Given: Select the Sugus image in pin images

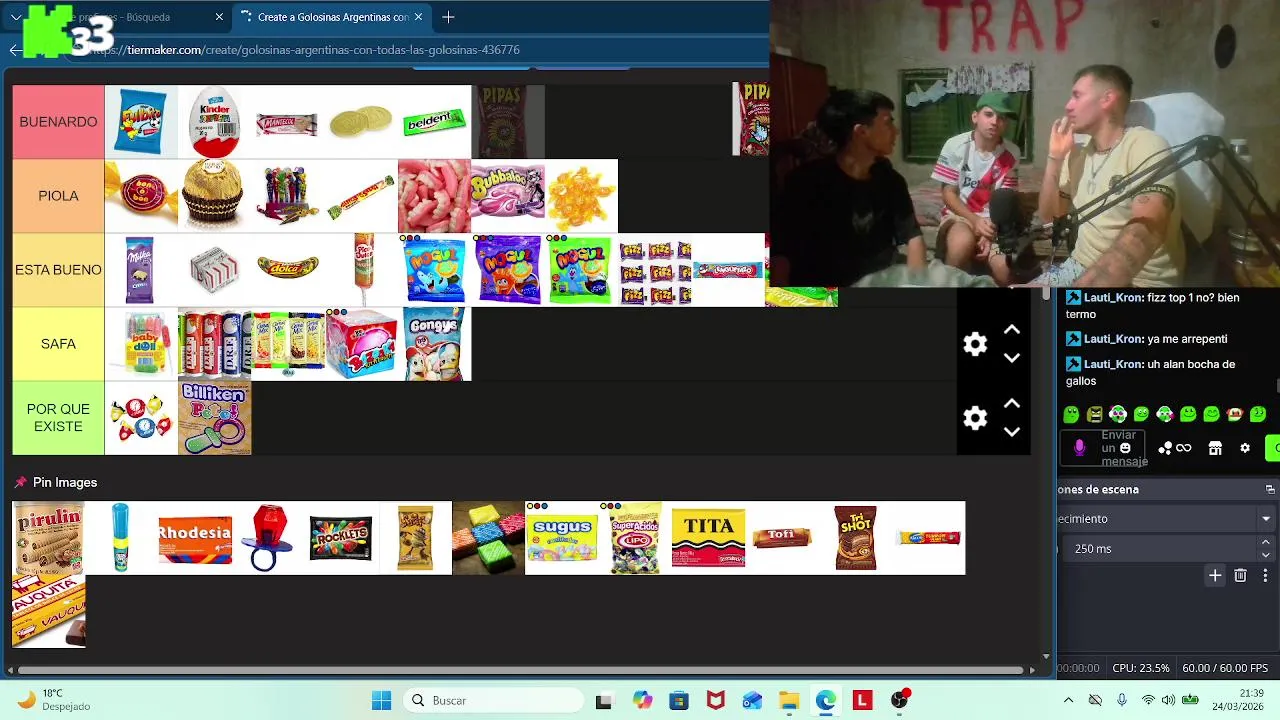Looking at the screenshot, I should (562, 538).
